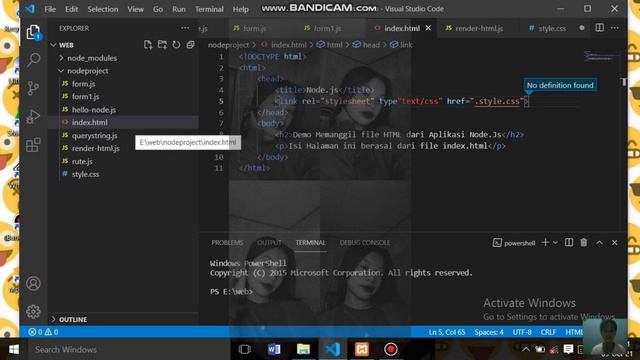
Task: Open querystring.js in the Explorer
Action: [94, 135]
